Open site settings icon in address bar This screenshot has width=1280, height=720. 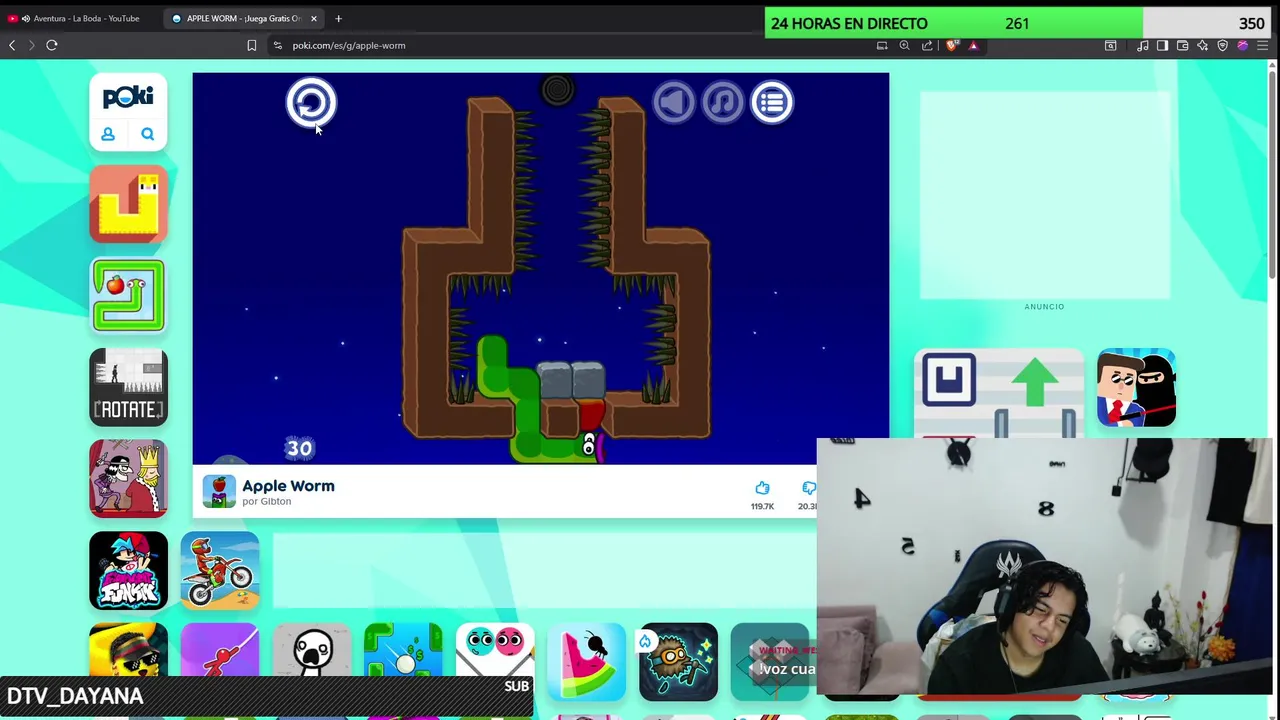277,45
